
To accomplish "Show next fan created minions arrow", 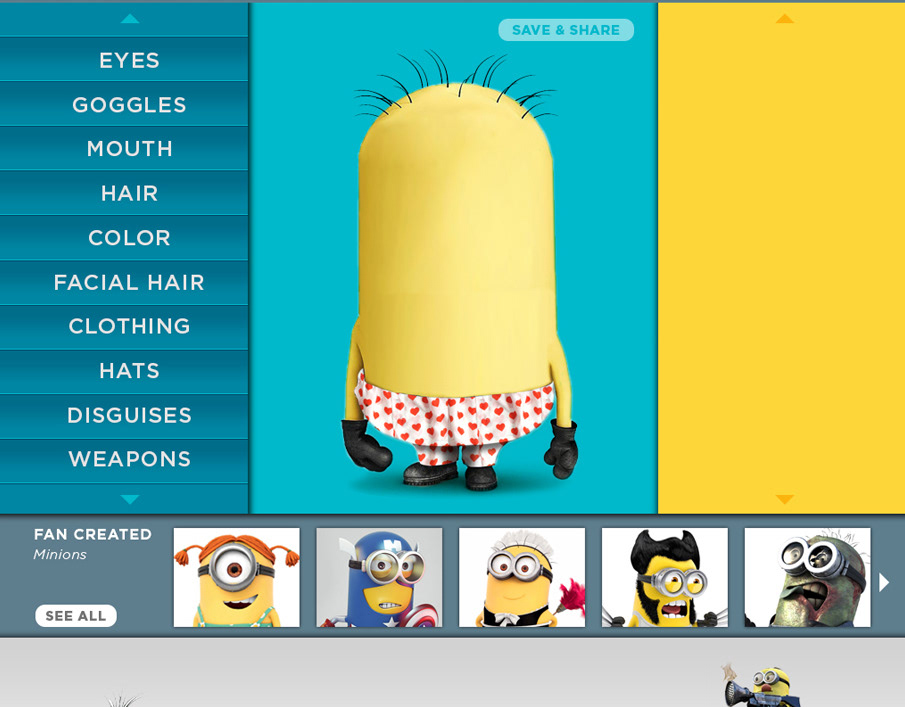I will pos(884,582).
